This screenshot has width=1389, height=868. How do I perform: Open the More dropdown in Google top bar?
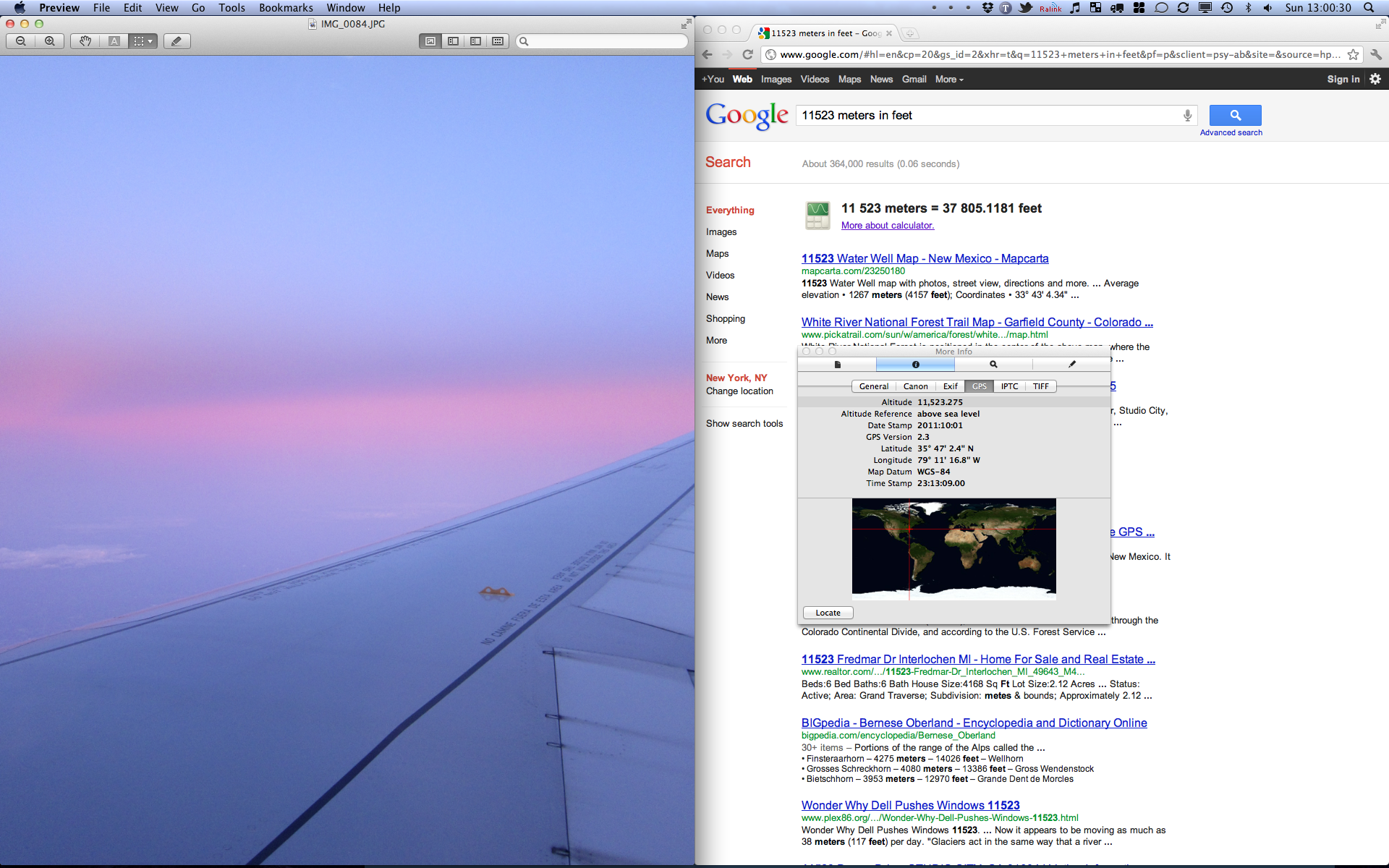click(949, 79)
